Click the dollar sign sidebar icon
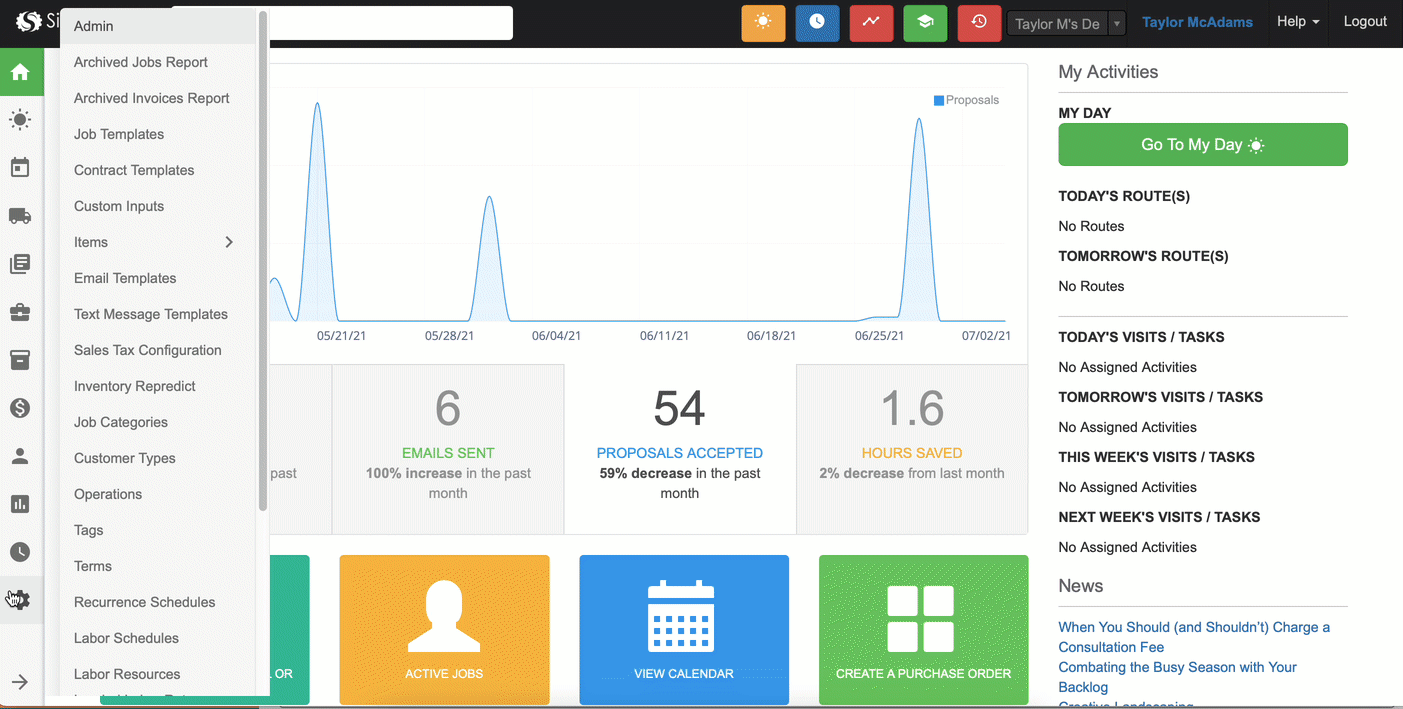Screen dimensions: 1403x709 20,408
